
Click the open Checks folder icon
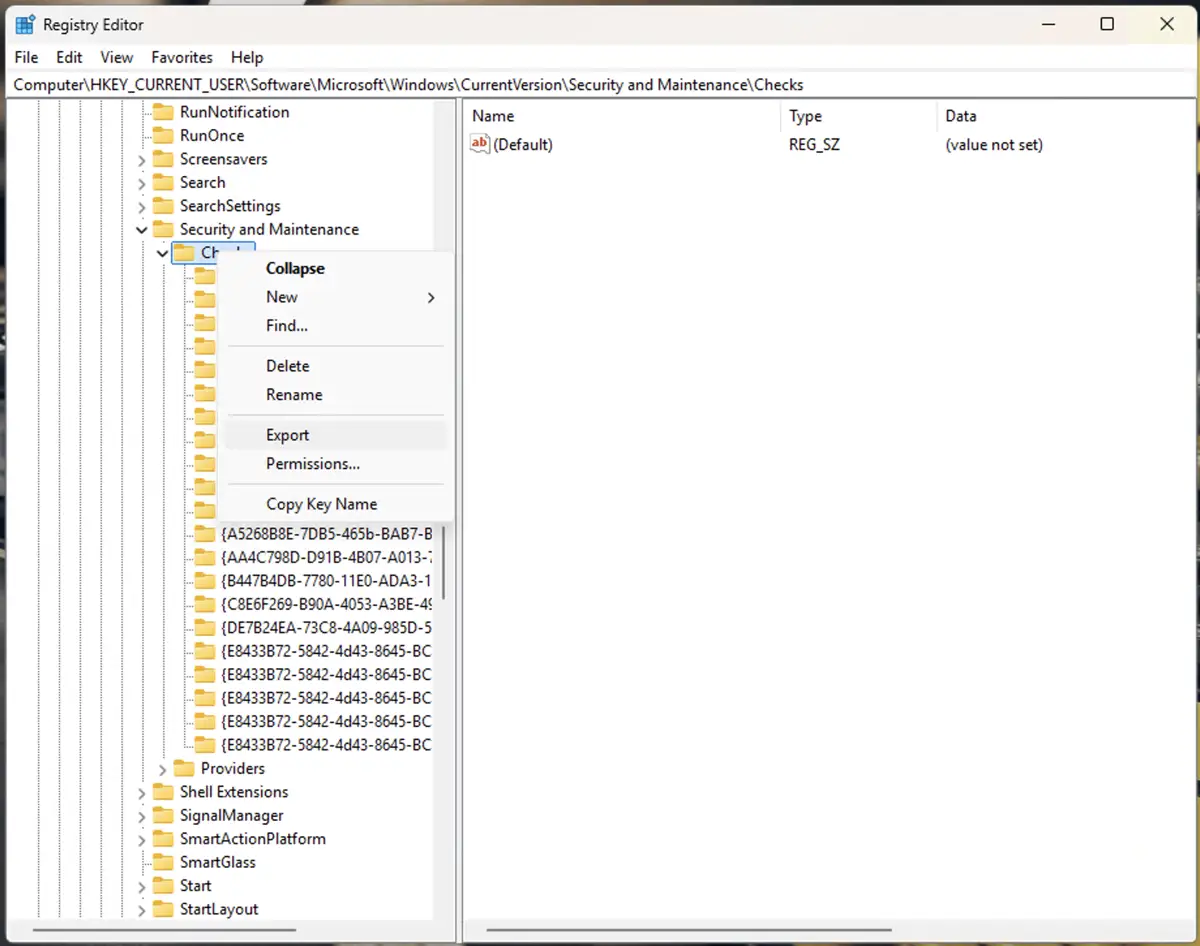point(184,253)
